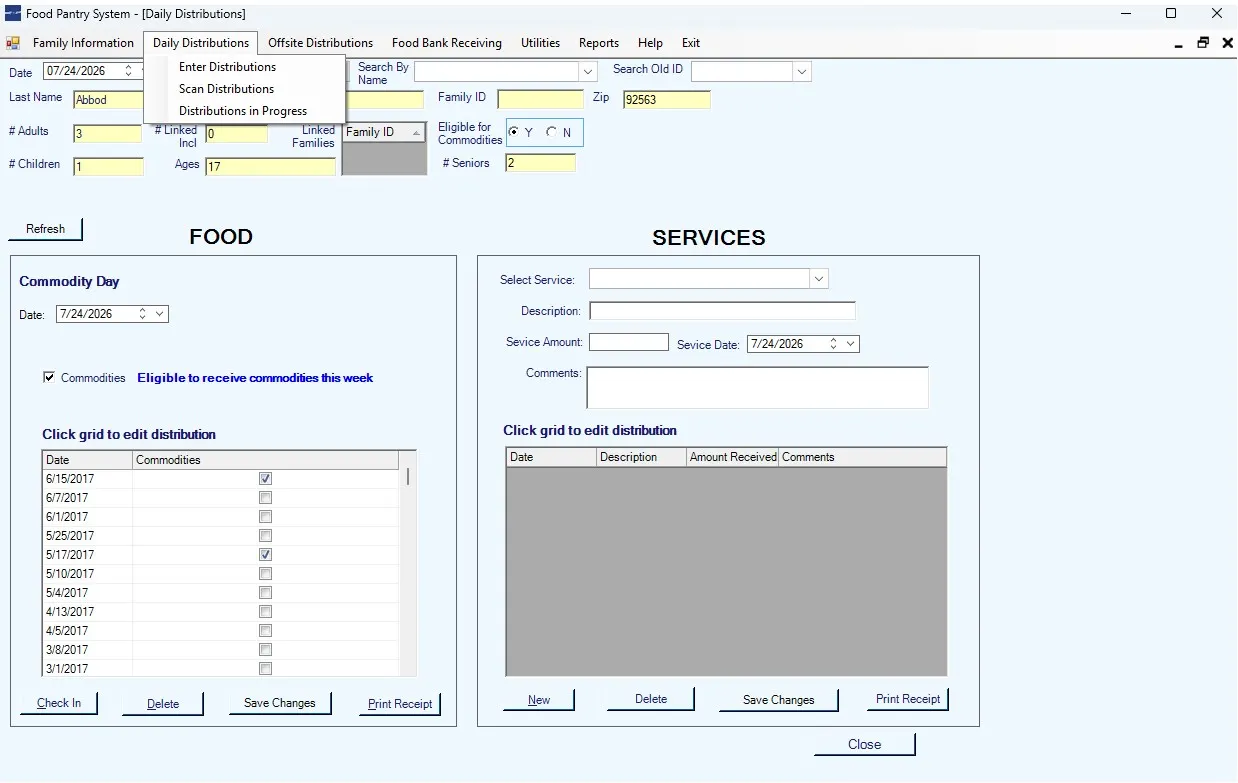1238x783 pixels.
Task: Select Y for Eligible for Commodities
Action: 514,132
